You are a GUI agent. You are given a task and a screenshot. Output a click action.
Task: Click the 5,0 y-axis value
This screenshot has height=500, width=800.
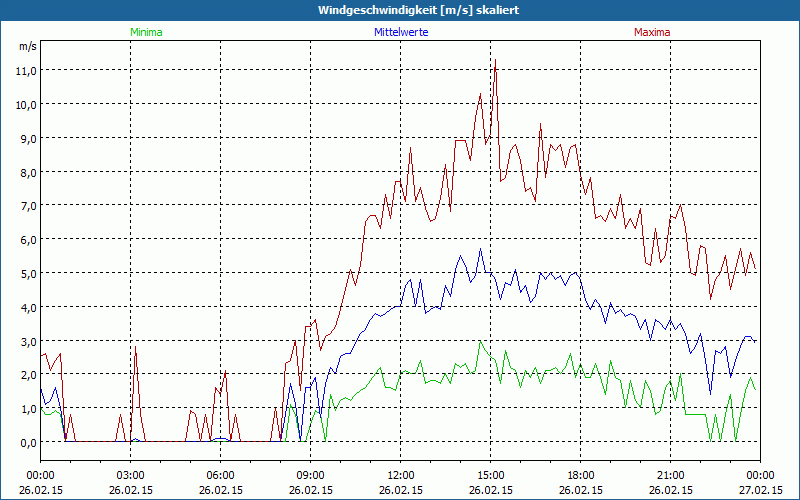point(25,273)
